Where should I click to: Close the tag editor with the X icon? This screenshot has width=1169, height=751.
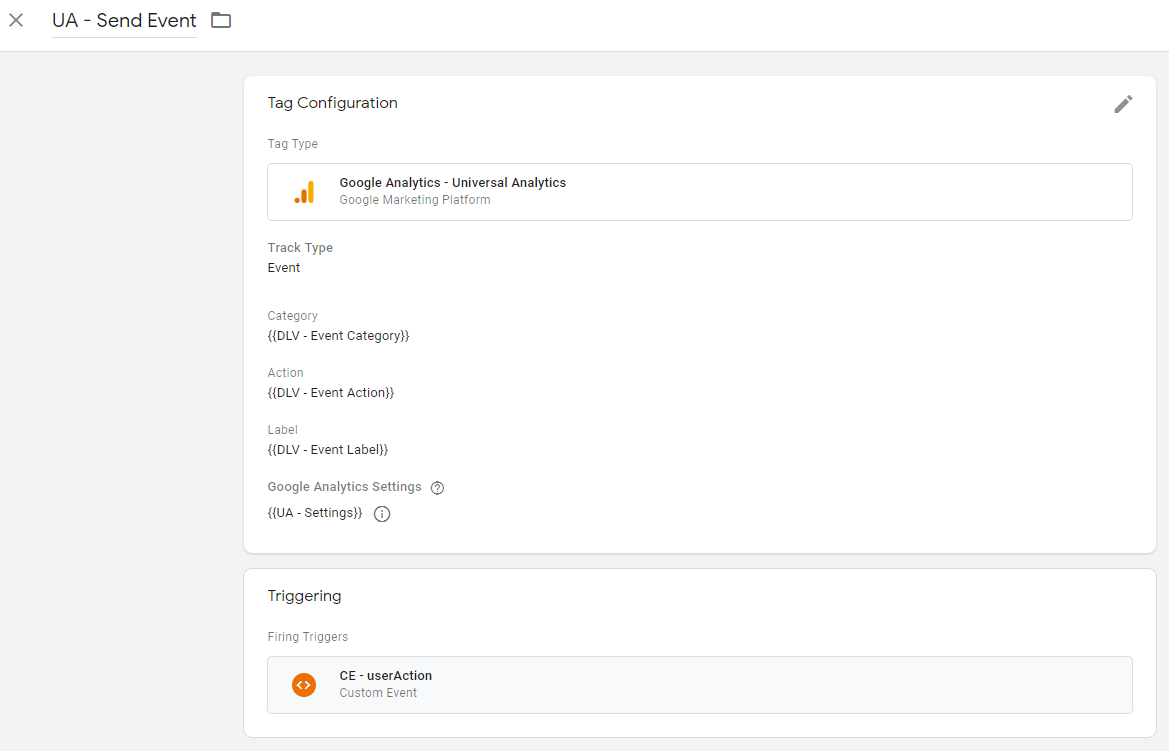click(16, 20)
